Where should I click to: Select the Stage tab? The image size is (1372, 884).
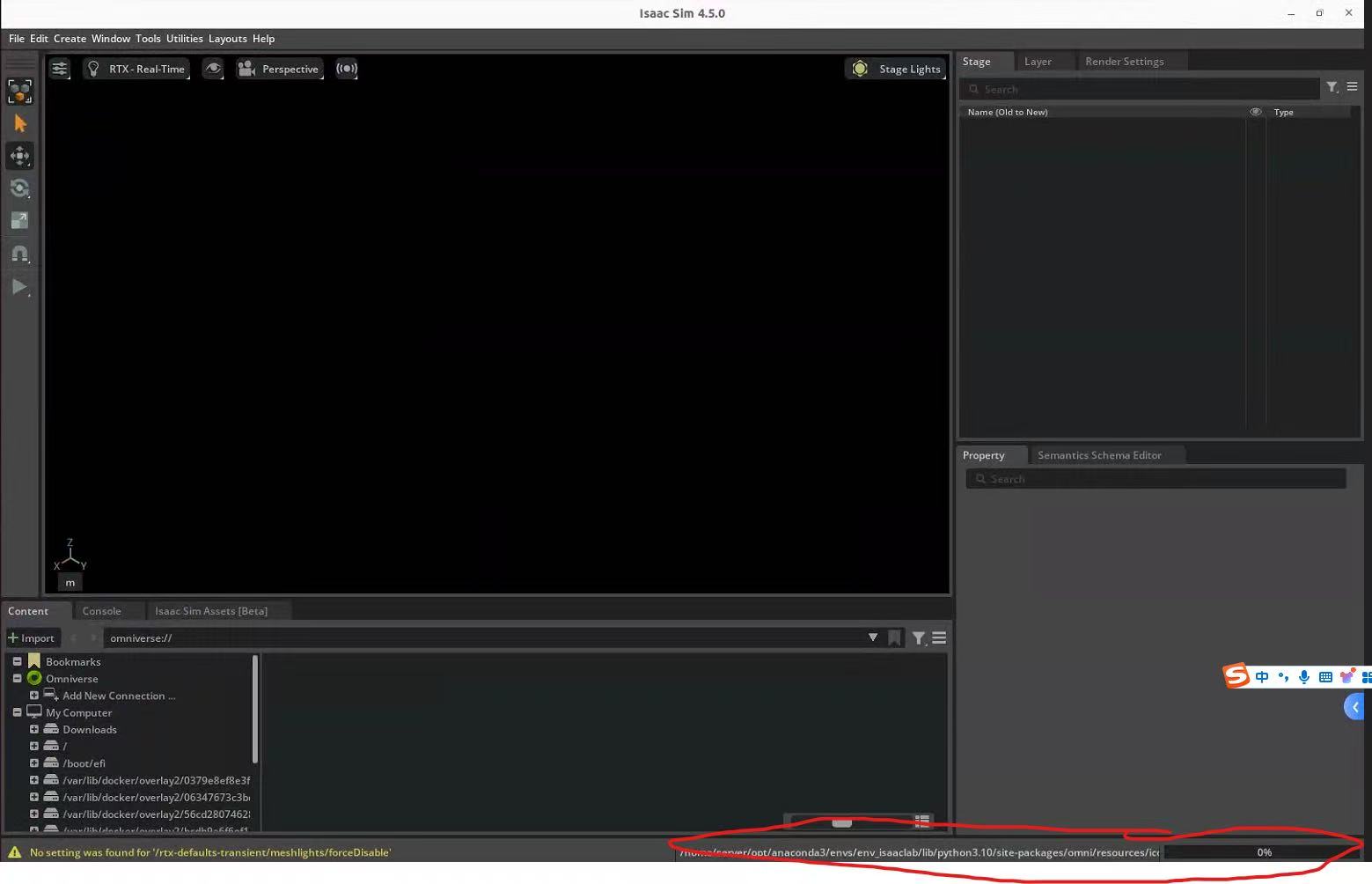pos(976,62)
